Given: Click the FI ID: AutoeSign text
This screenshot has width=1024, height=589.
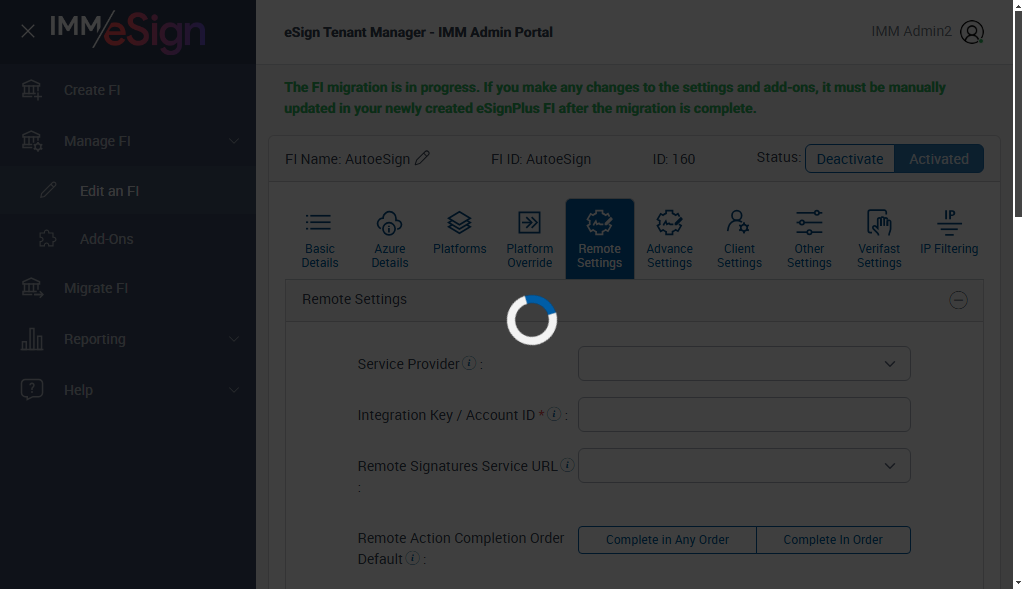Looking at the screenshot, I should (x=541, y=159).
